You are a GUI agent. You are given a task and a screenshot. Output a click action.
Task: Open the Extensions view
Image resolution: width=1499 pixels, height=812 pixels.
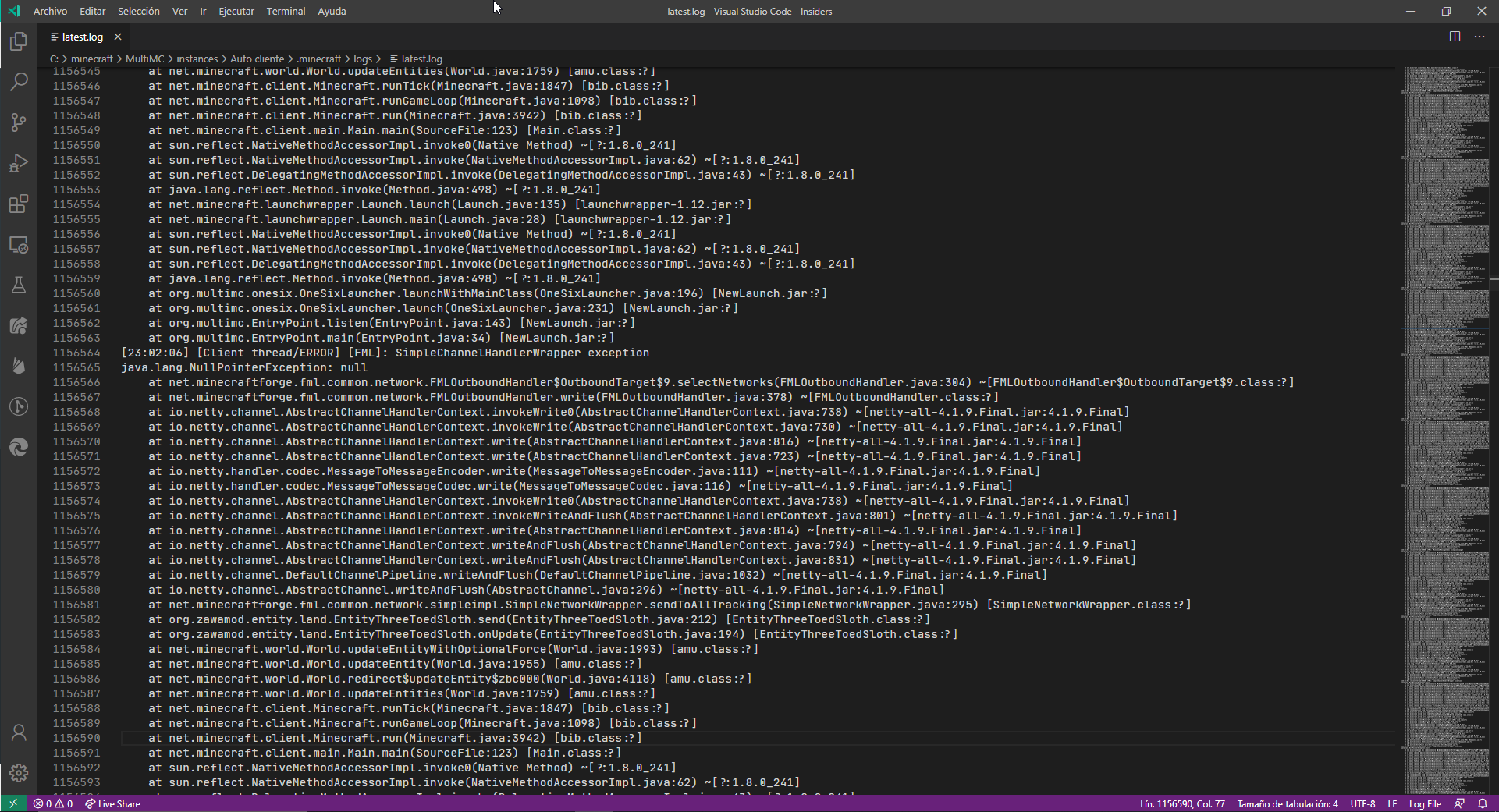tap(19, 204)
